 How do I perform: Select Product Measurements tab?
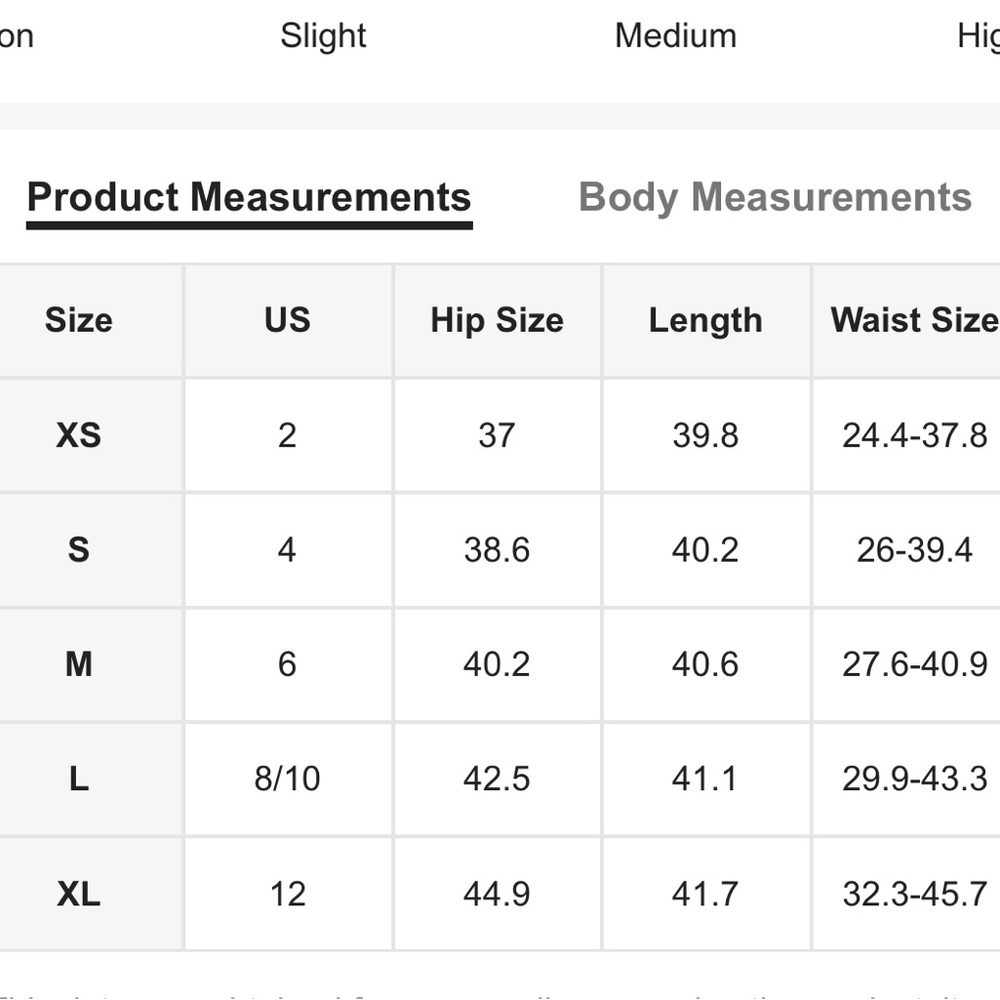pos(249,197)
